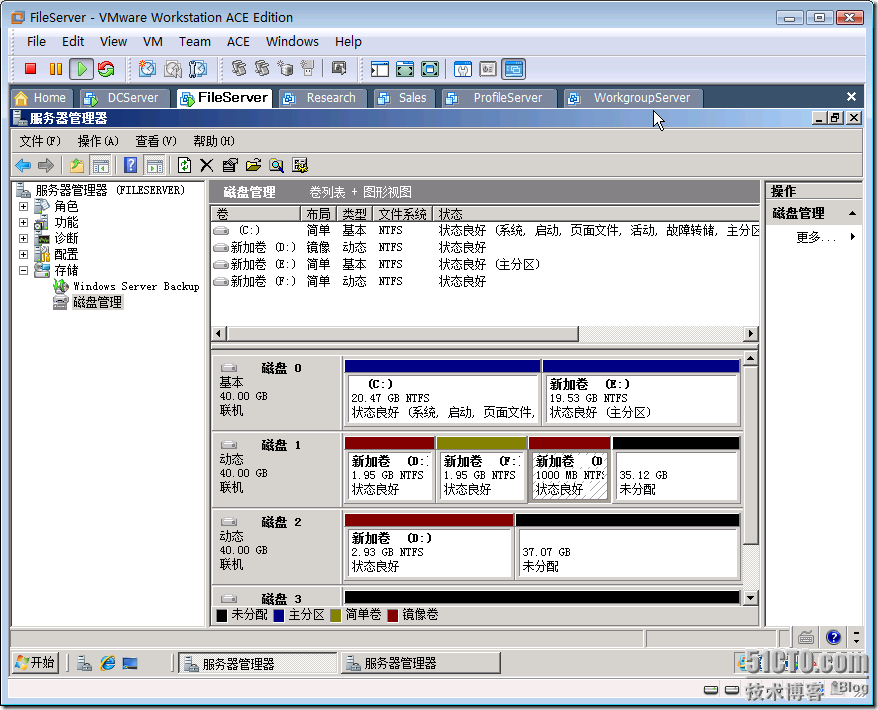Switch to the WorkgroupServer tab
The height and width of the screenshot is (710, 878).
pos(633,98)
